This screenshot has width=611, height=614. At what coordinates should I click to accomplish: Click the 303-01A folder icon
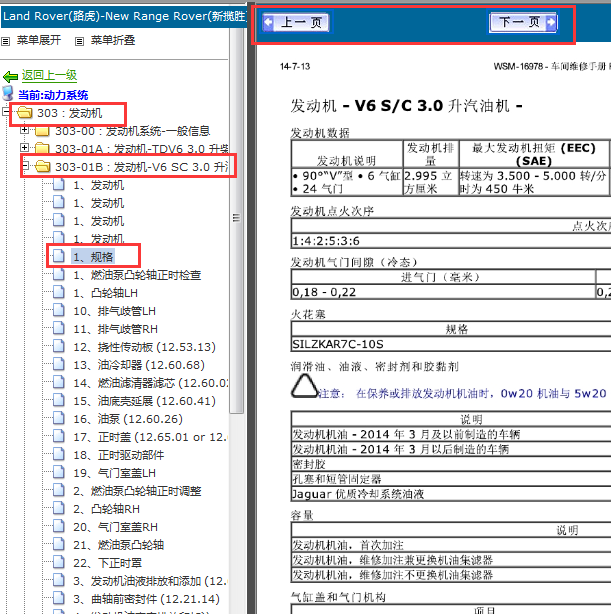click(x=42, y=149)
